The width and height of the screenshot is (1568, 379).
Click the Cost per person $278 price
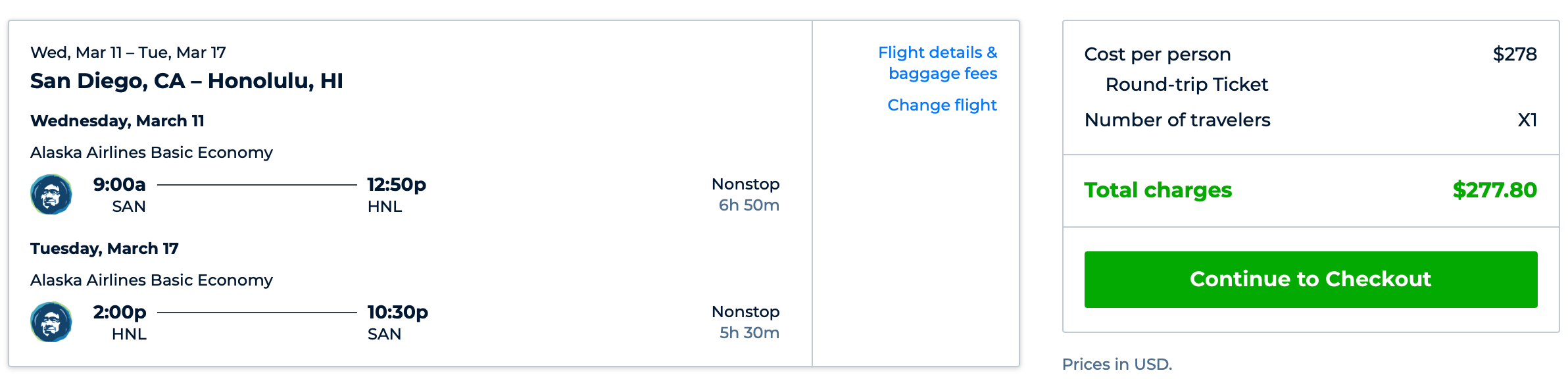(x=1514, y=54)
